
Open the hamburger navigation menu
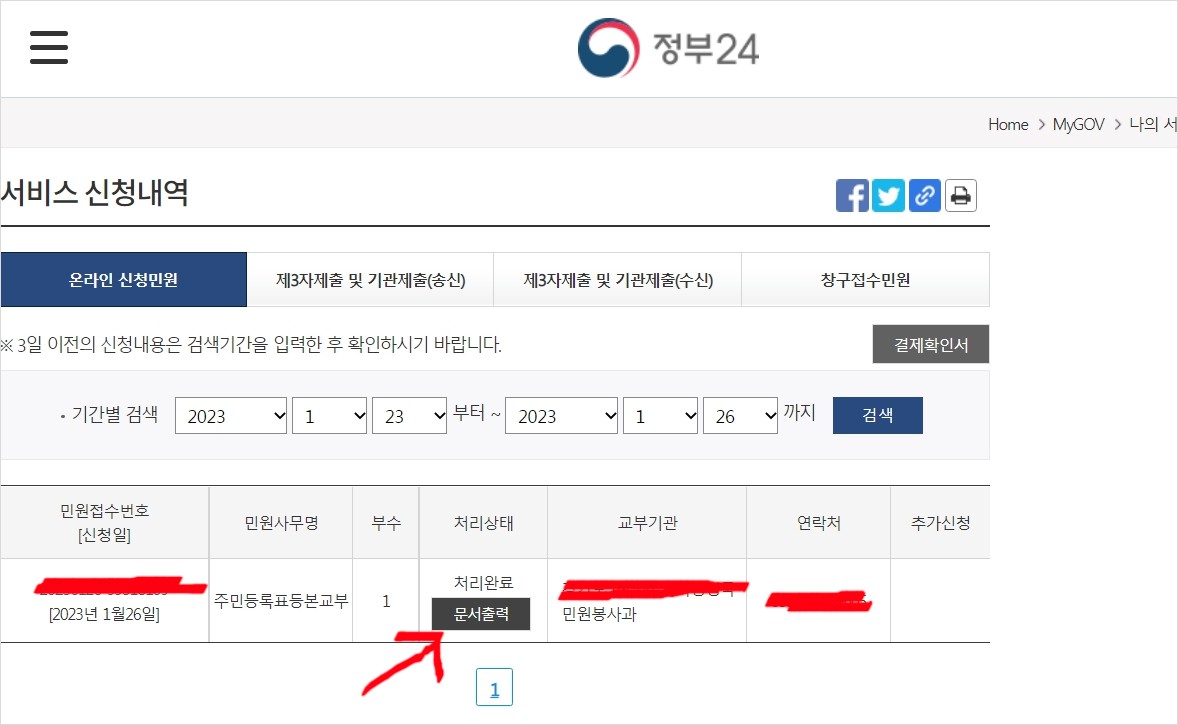[48, 47]
